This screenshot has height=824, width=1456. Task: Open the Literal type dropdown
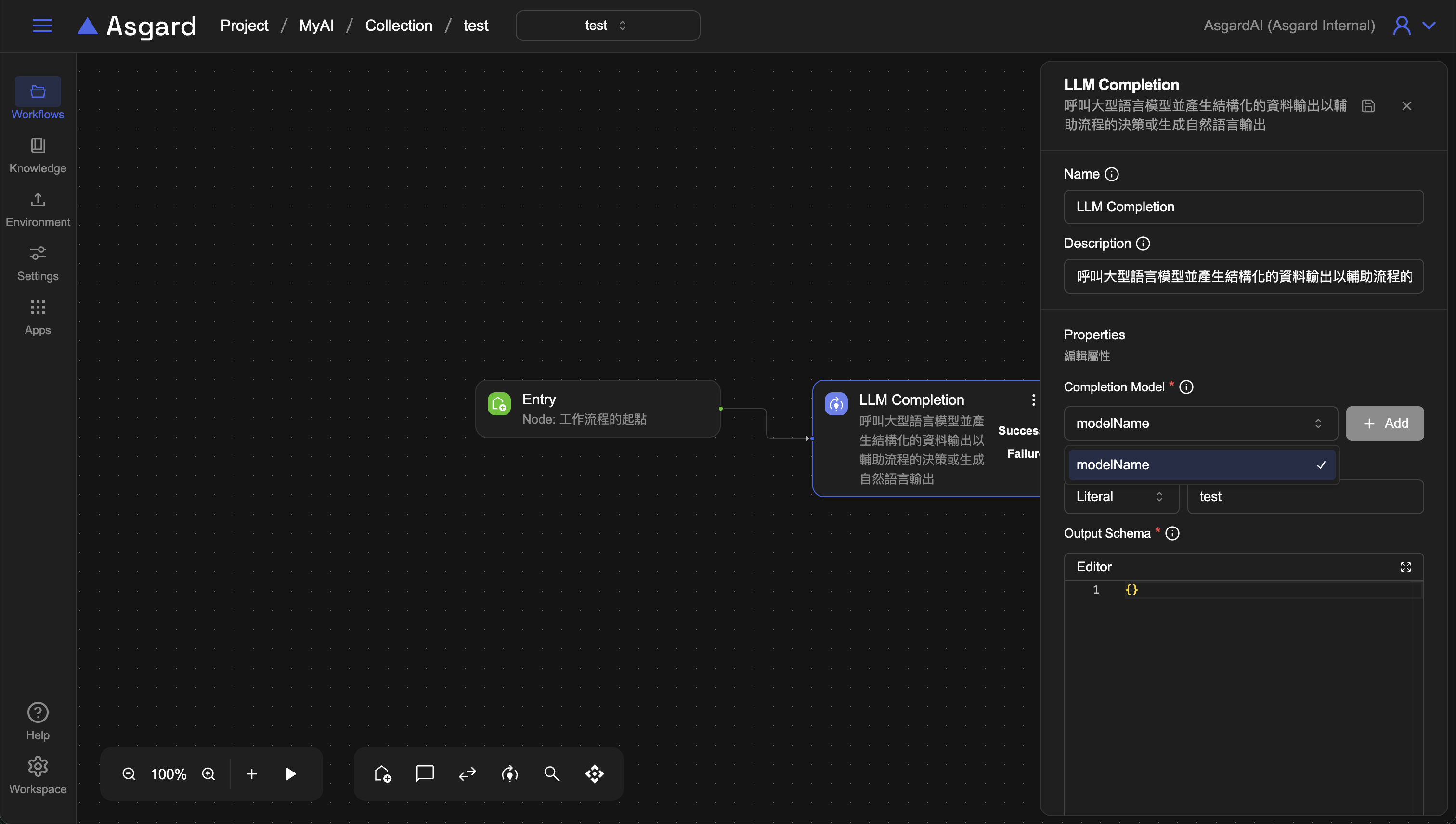point(1120,496)
